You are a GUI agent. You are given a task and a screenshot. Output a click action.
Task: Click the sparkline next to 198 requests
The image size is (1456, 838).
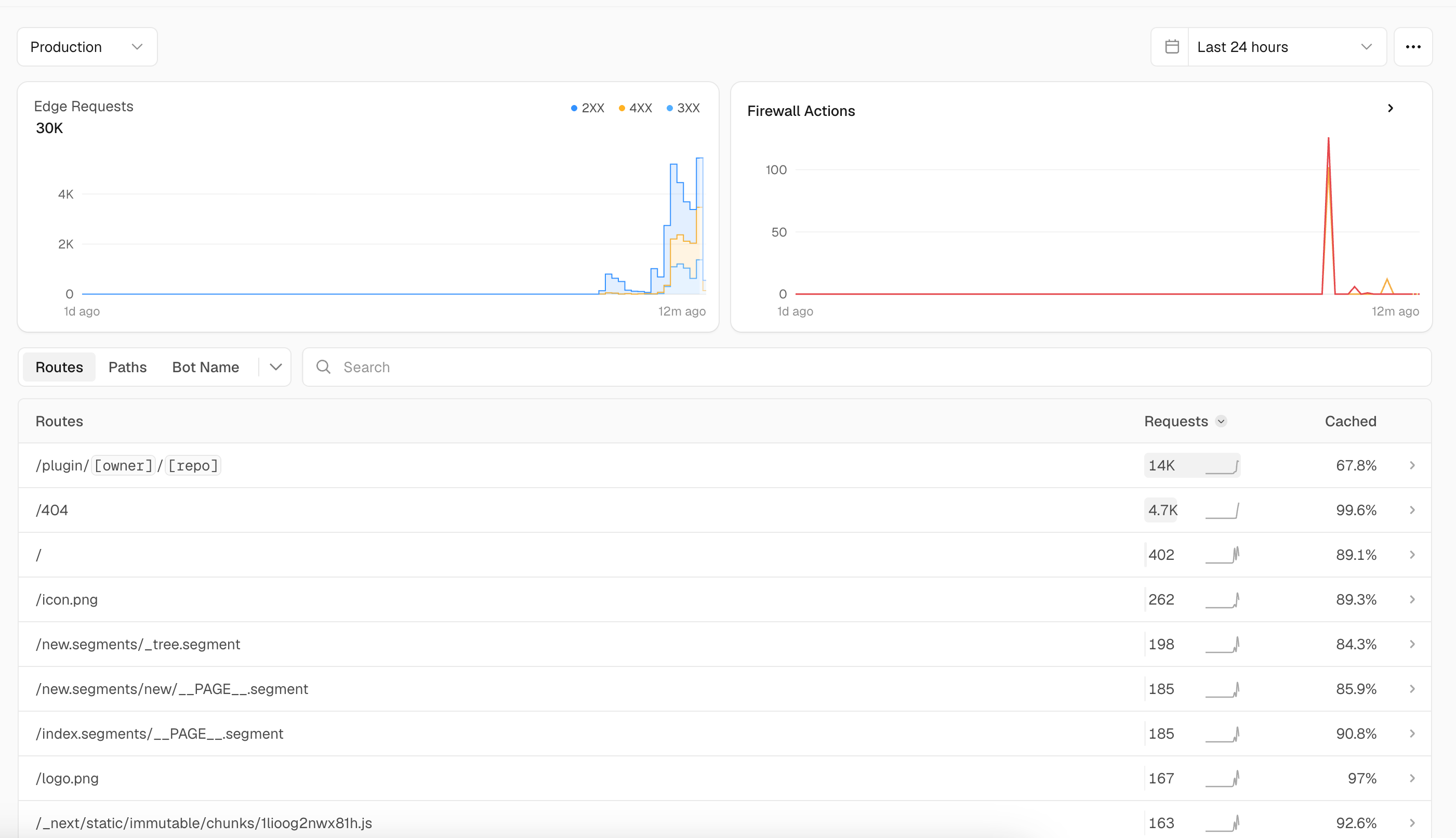coord(1222,645)
